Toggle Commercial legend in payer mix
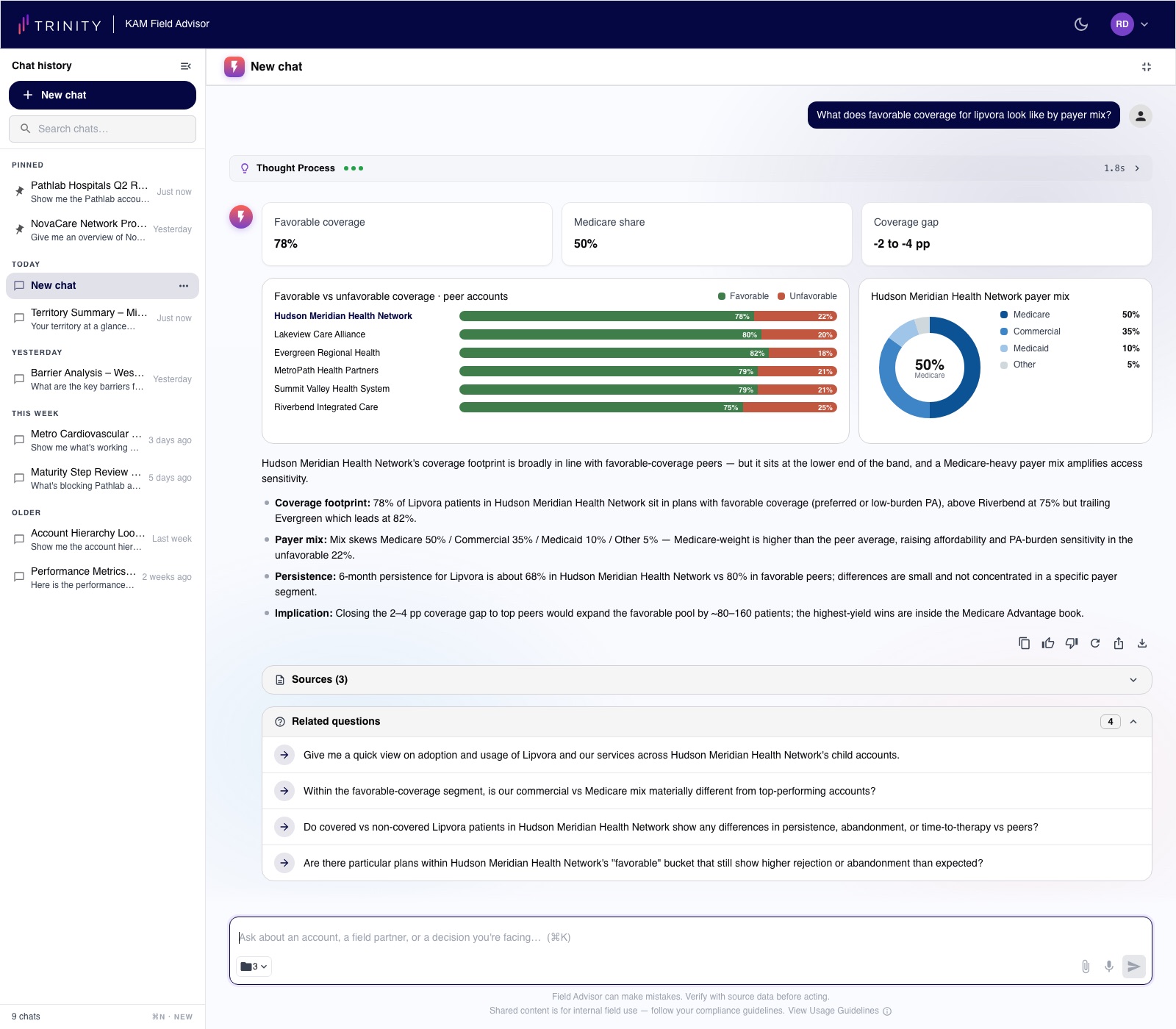Image resolution: width=1176 pixels, height=1029 pixels. [x=1069, y=331]
